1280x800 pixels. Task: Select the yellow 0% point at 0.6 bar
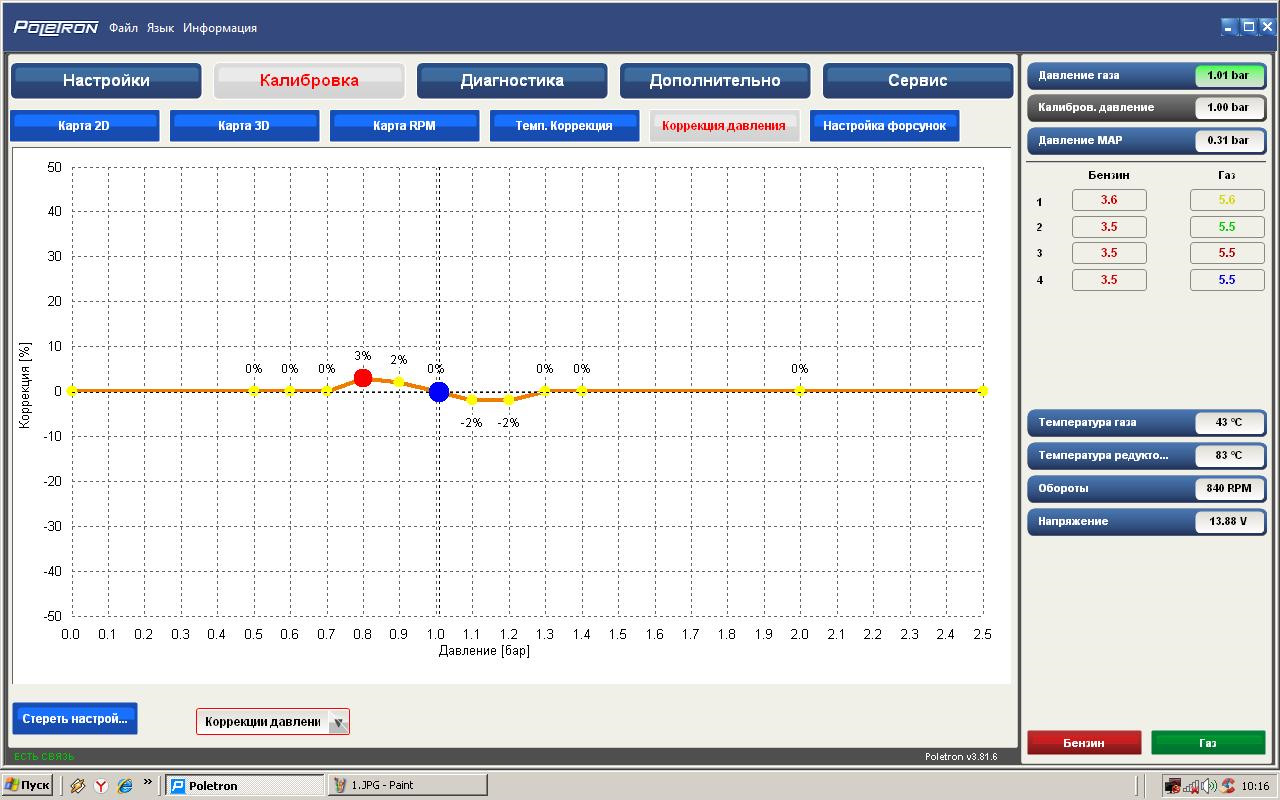pyautogui.click(x=290, y=391)
